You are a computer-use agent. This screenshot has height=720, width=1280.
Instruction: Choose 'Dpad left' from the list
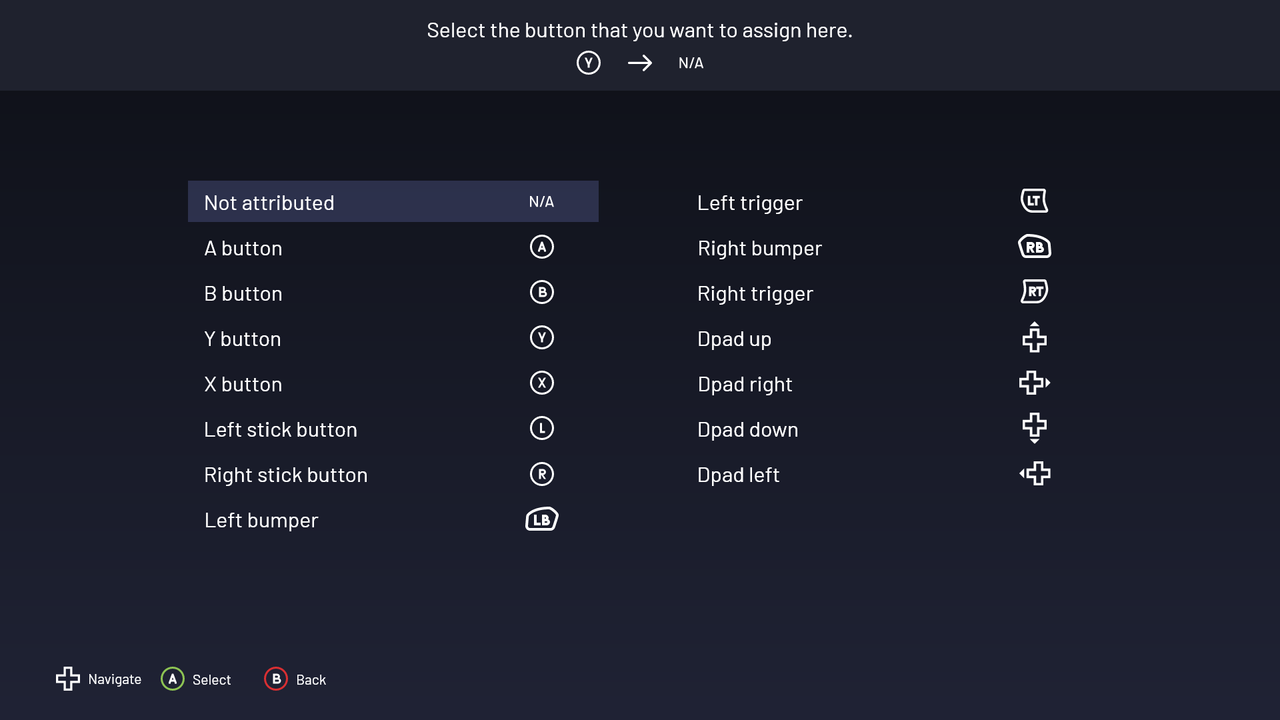click(738, 475)
